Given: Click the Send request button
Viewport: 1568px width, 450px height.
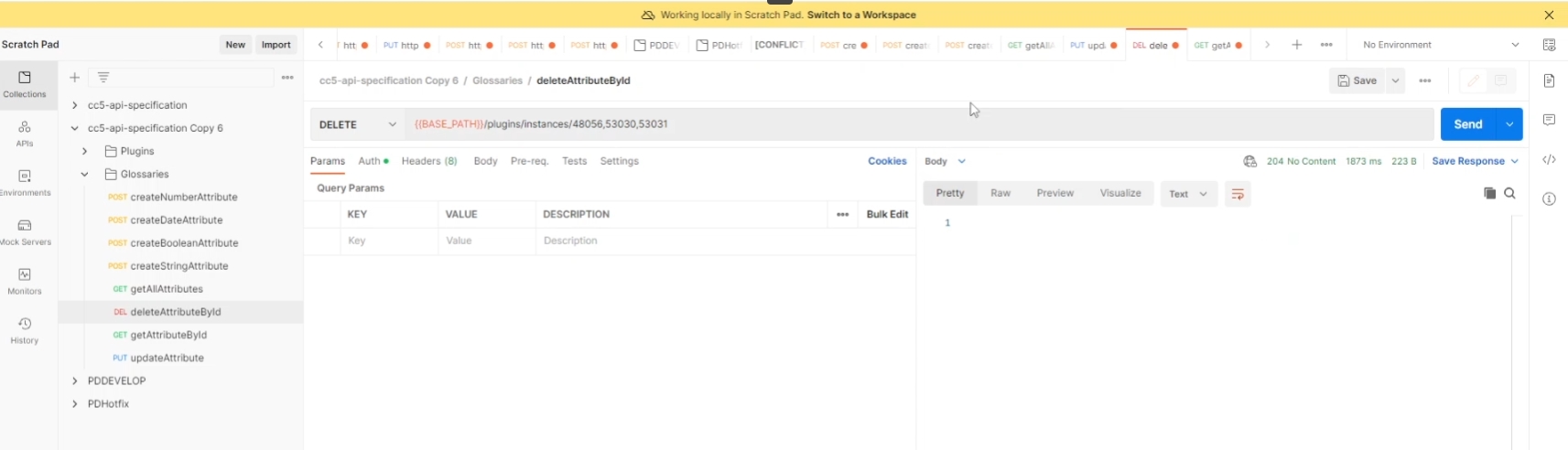Looking at the screenshot, I should click(x=1467, y=124).
